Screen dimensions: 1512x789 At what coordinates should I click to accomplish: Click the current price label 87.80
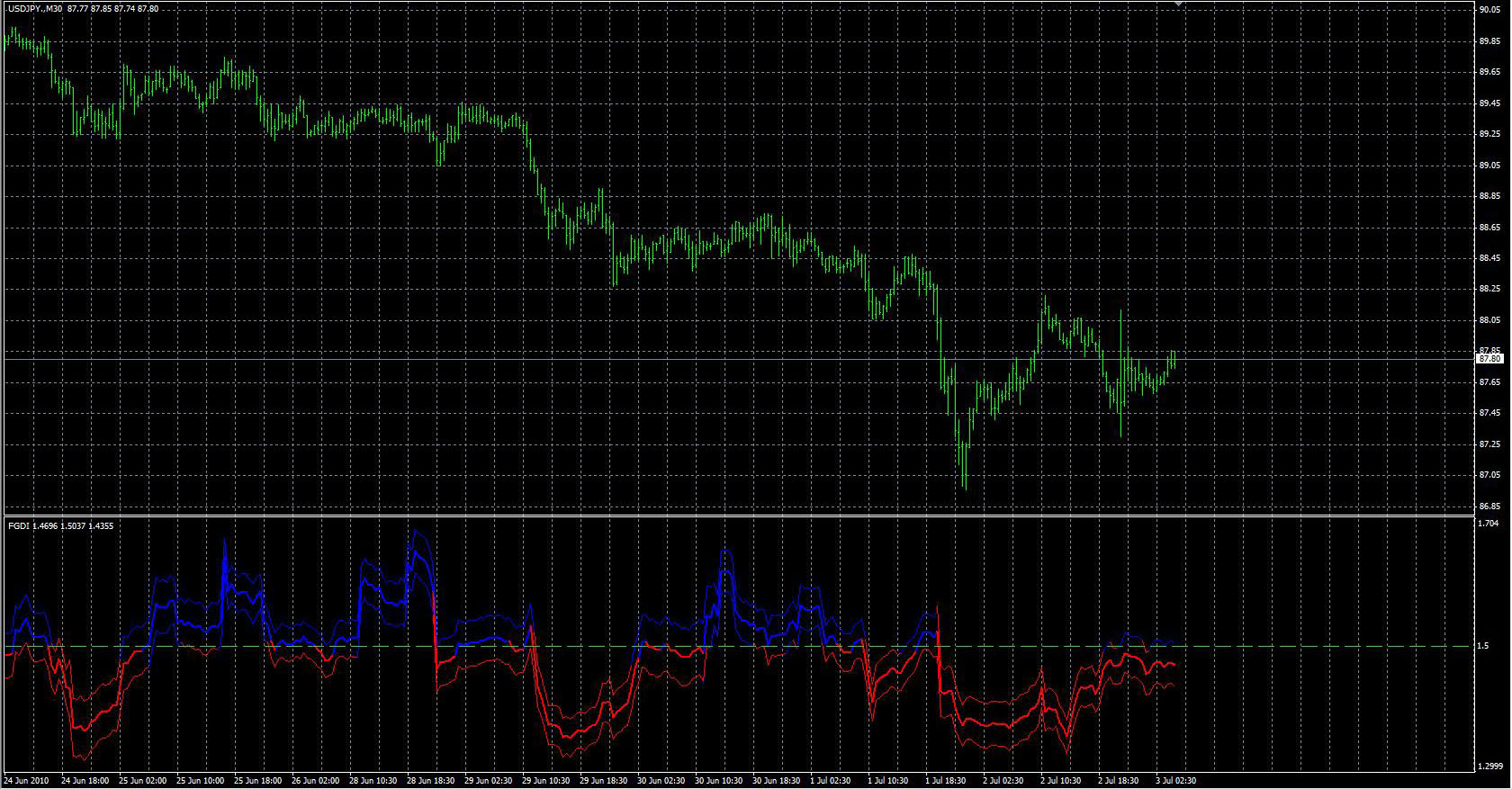tap(1489, 359)
